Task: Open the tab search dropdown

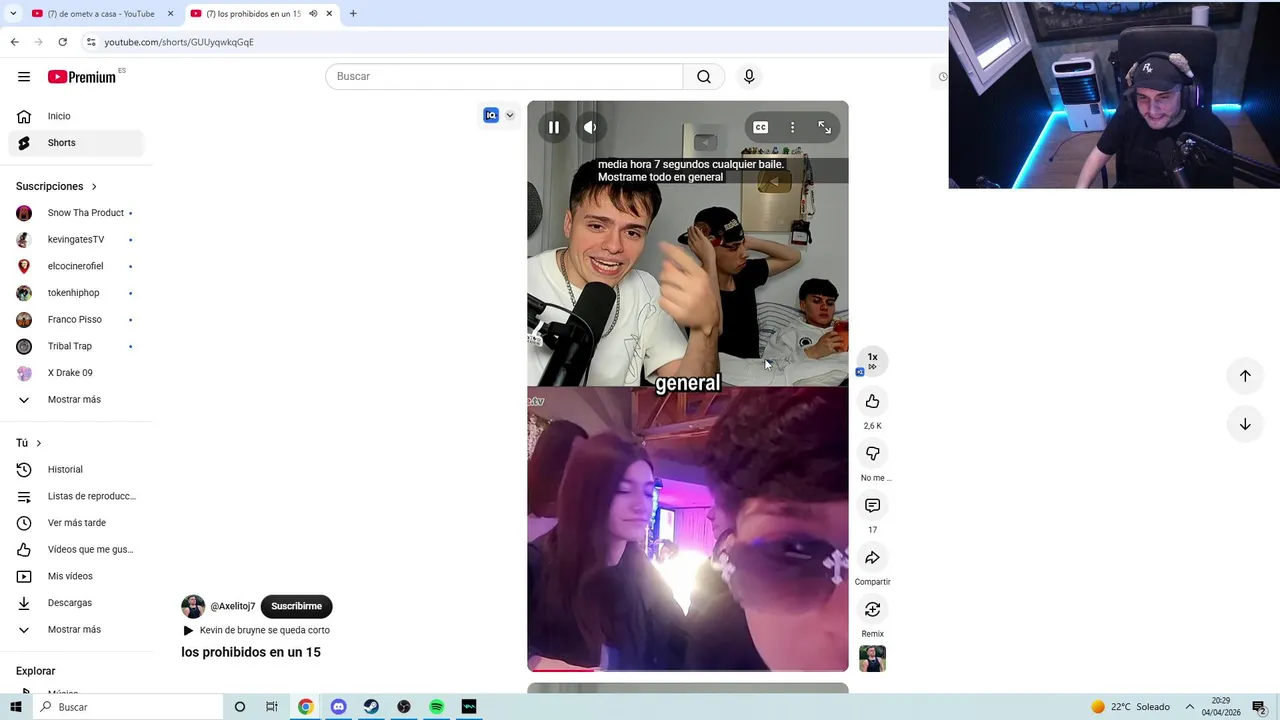Action: (x=12, y=14)
